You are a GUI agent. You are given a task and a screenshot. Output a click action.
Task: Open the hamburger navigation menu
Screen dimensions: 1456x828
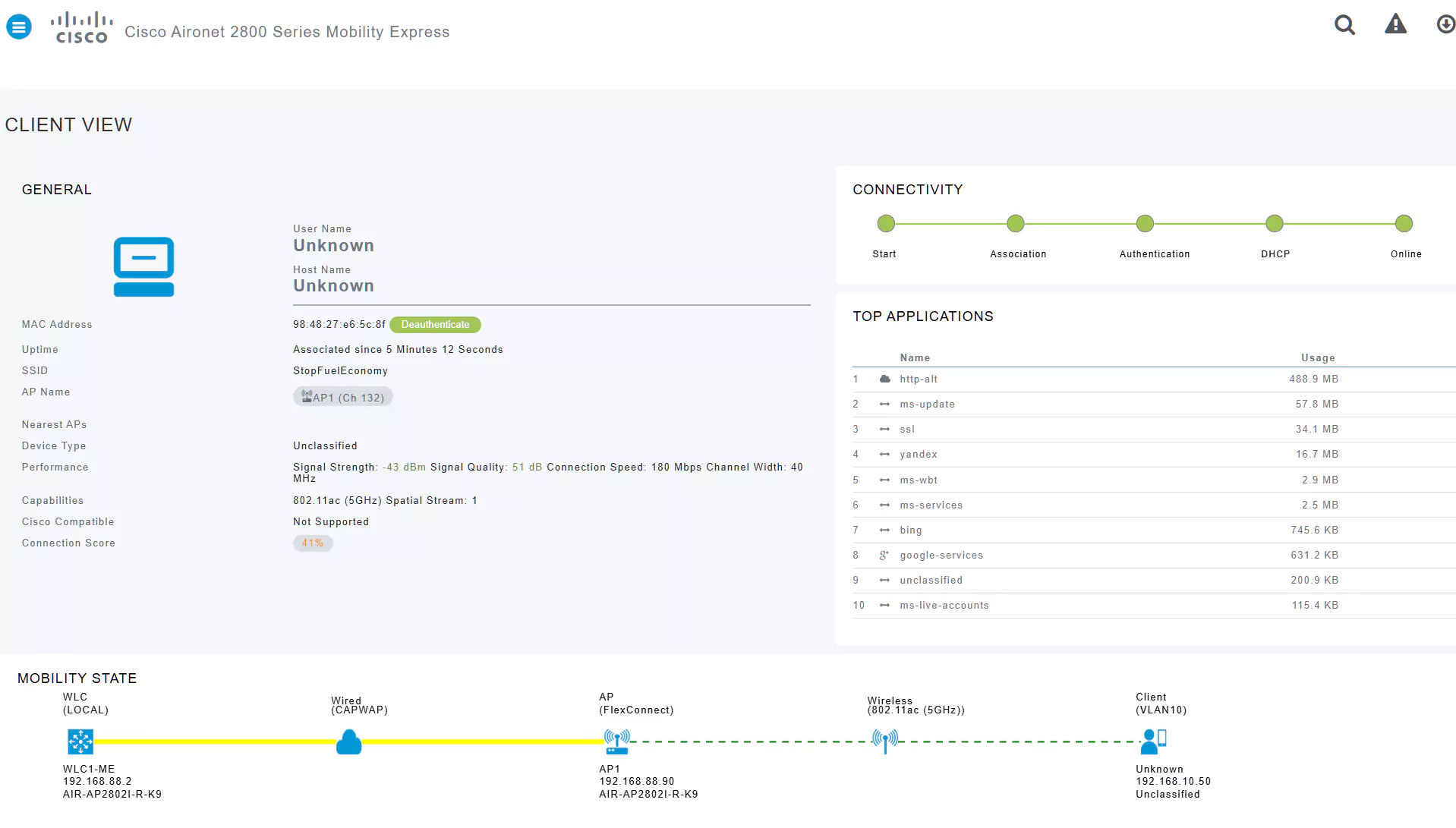tap(19, 27)
